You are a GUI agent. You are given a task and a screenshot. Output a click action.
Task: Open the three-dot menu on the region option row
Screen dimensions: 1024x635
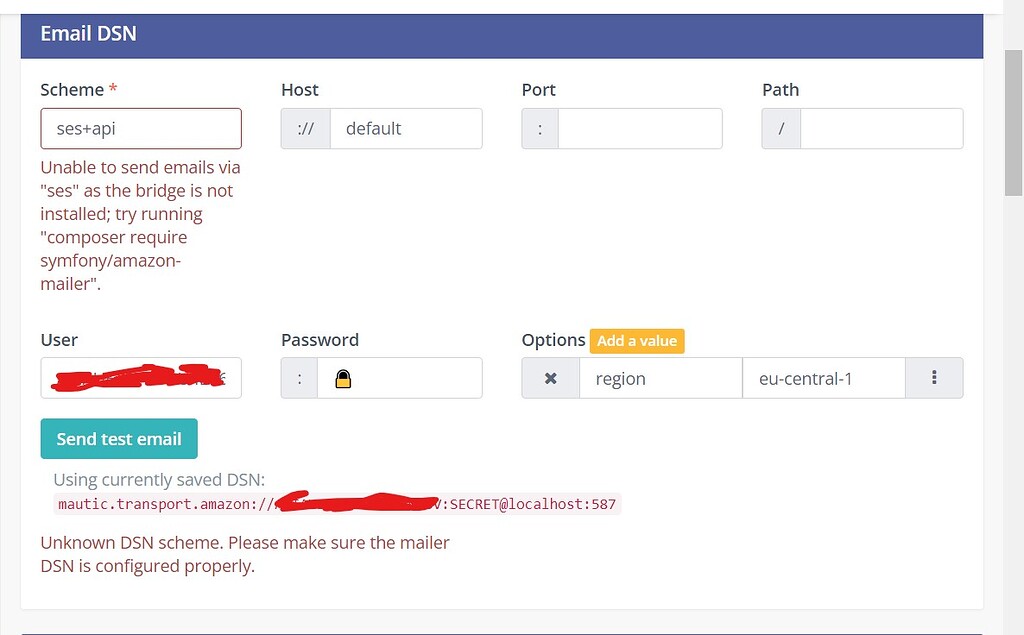[x=934, y=378]
